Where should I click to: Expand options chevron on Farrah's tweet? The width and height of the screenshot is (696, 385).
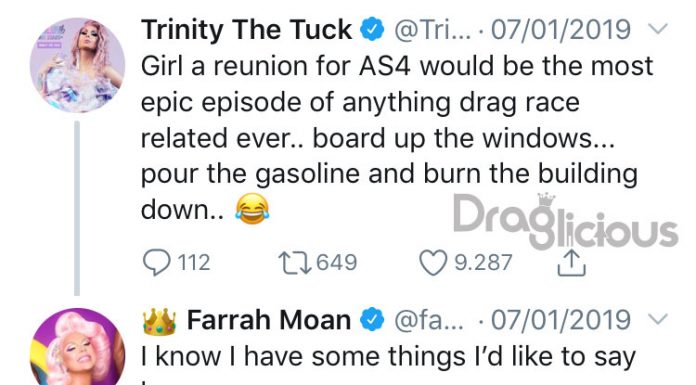[658, 319]
